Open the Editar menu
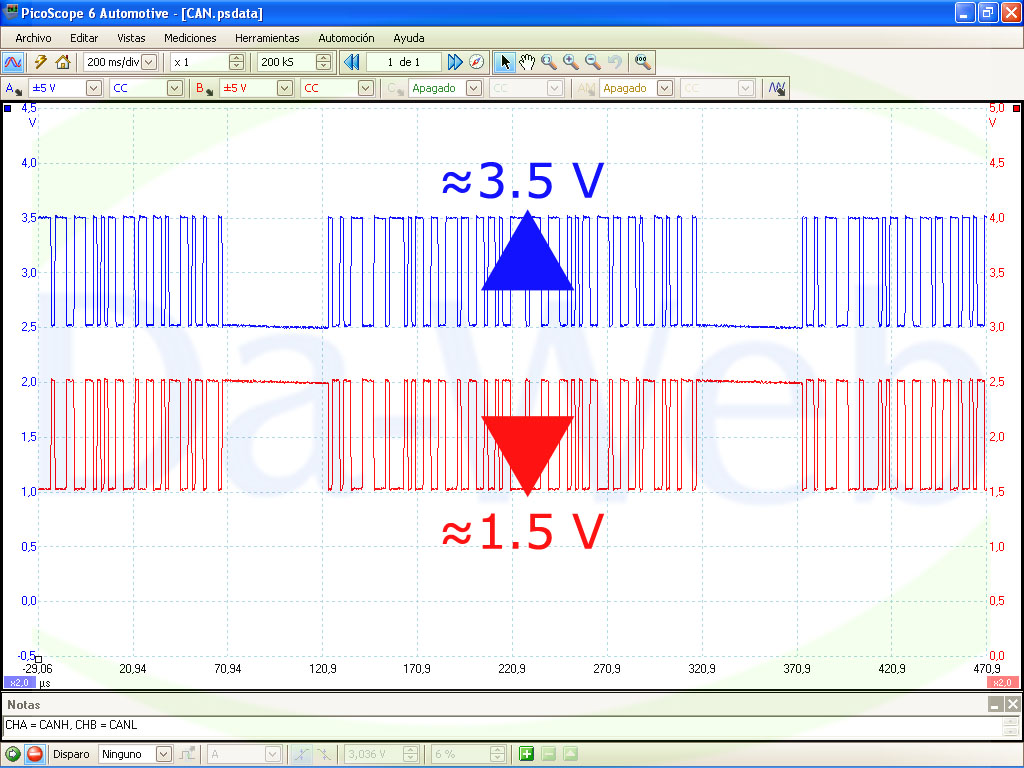This screenshot has width=1024, height=768. pos(84,38)
